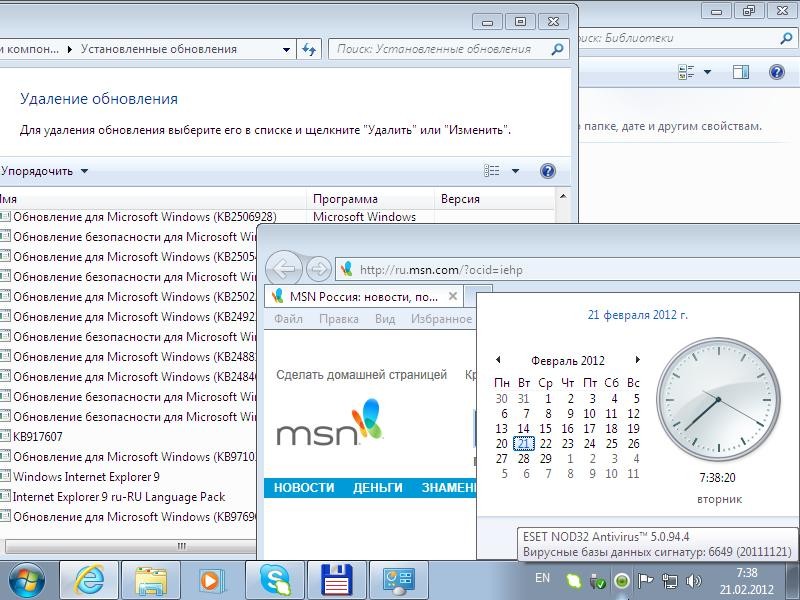Click the network tray icon
This screenshot has width=800, height=600.
[x=669, y=580]
